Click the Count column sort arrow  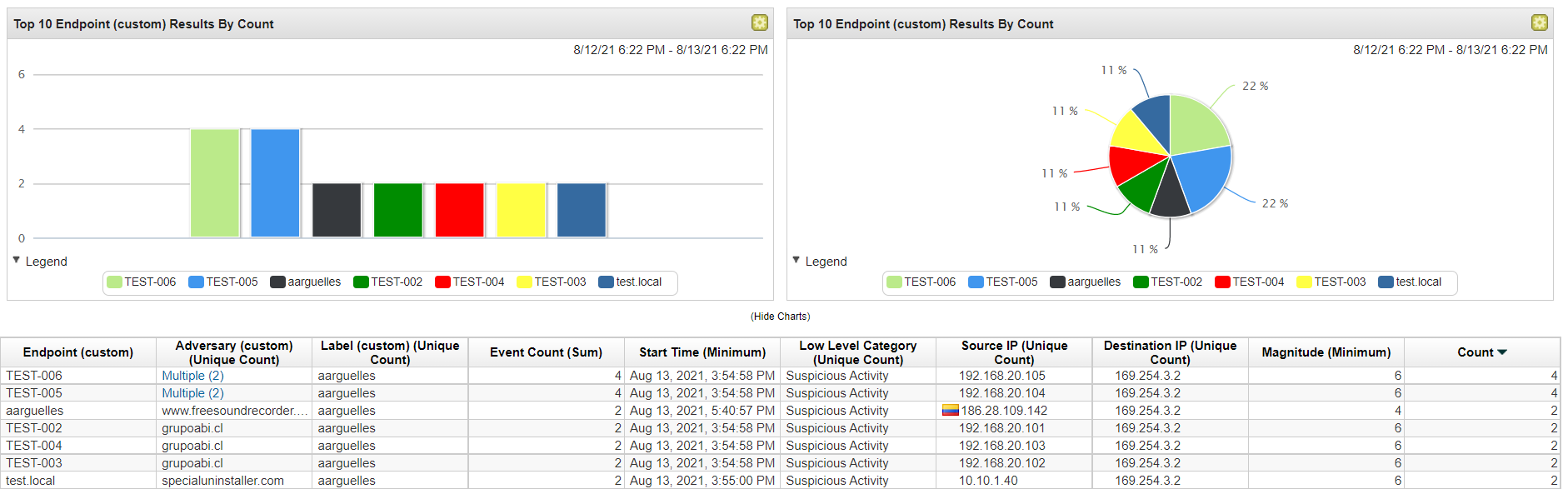[1502, 352]
